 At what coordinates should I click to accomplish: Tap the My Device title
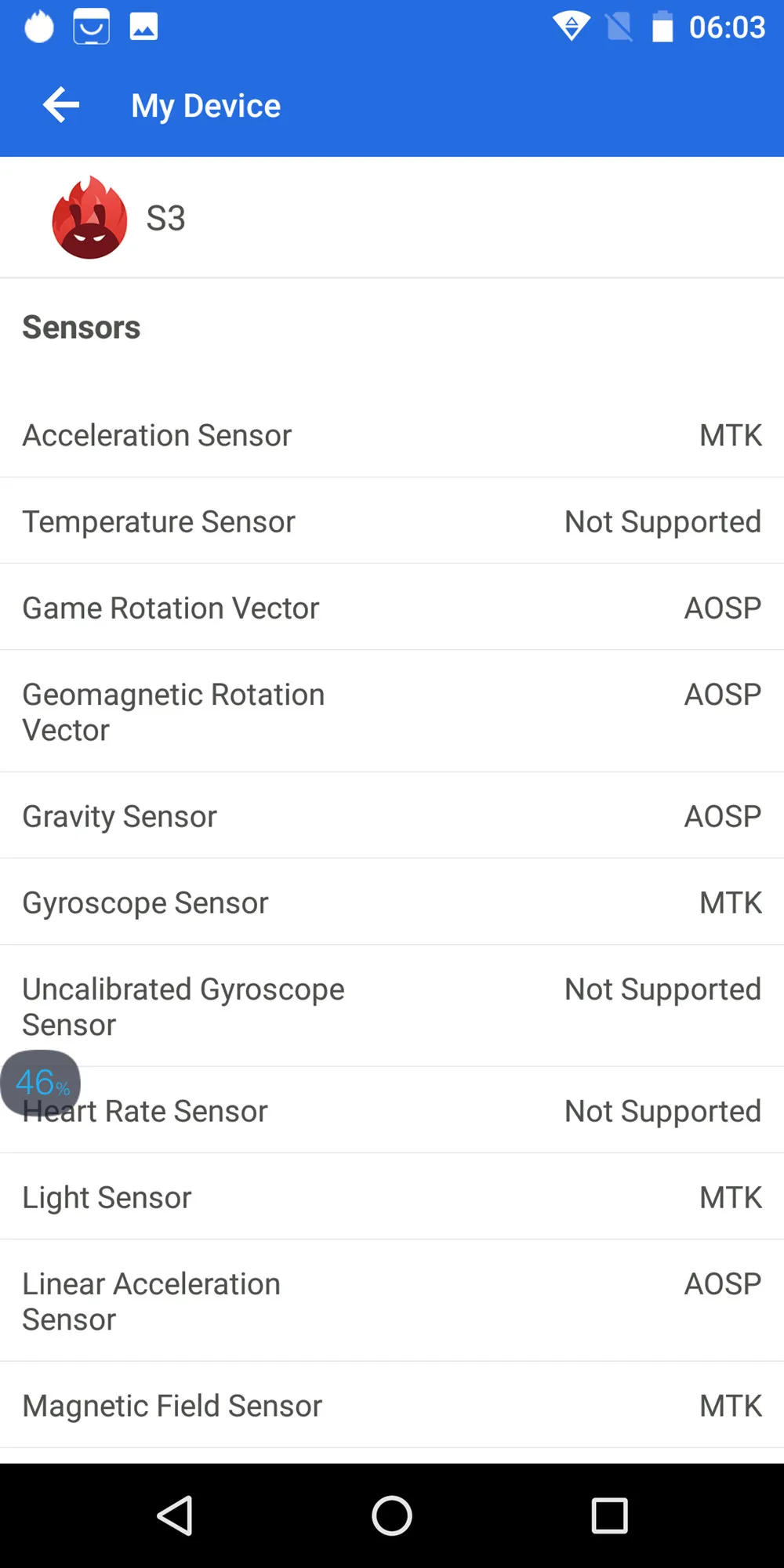tap(205, 106)
